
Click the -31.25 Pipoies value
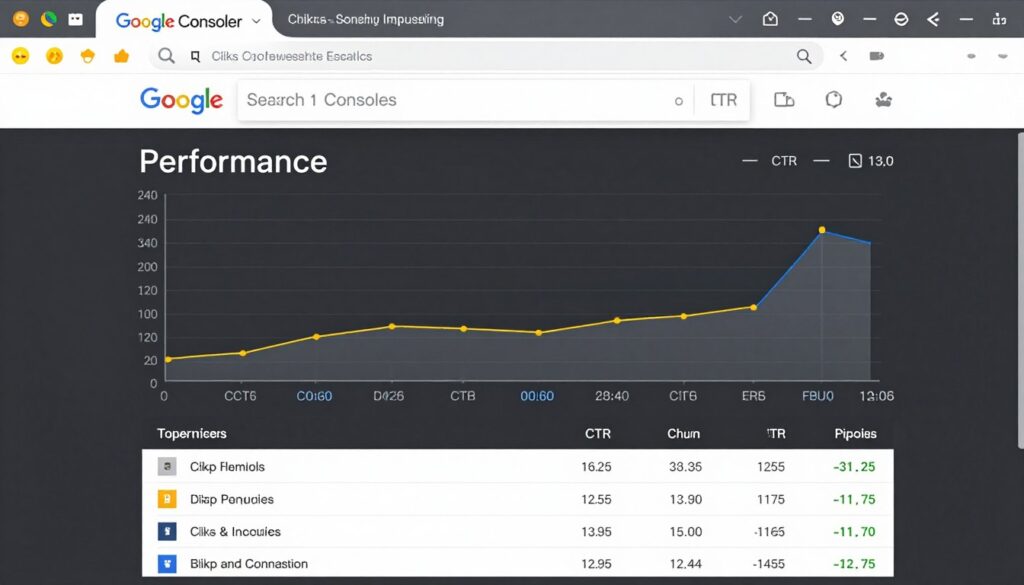854,467
